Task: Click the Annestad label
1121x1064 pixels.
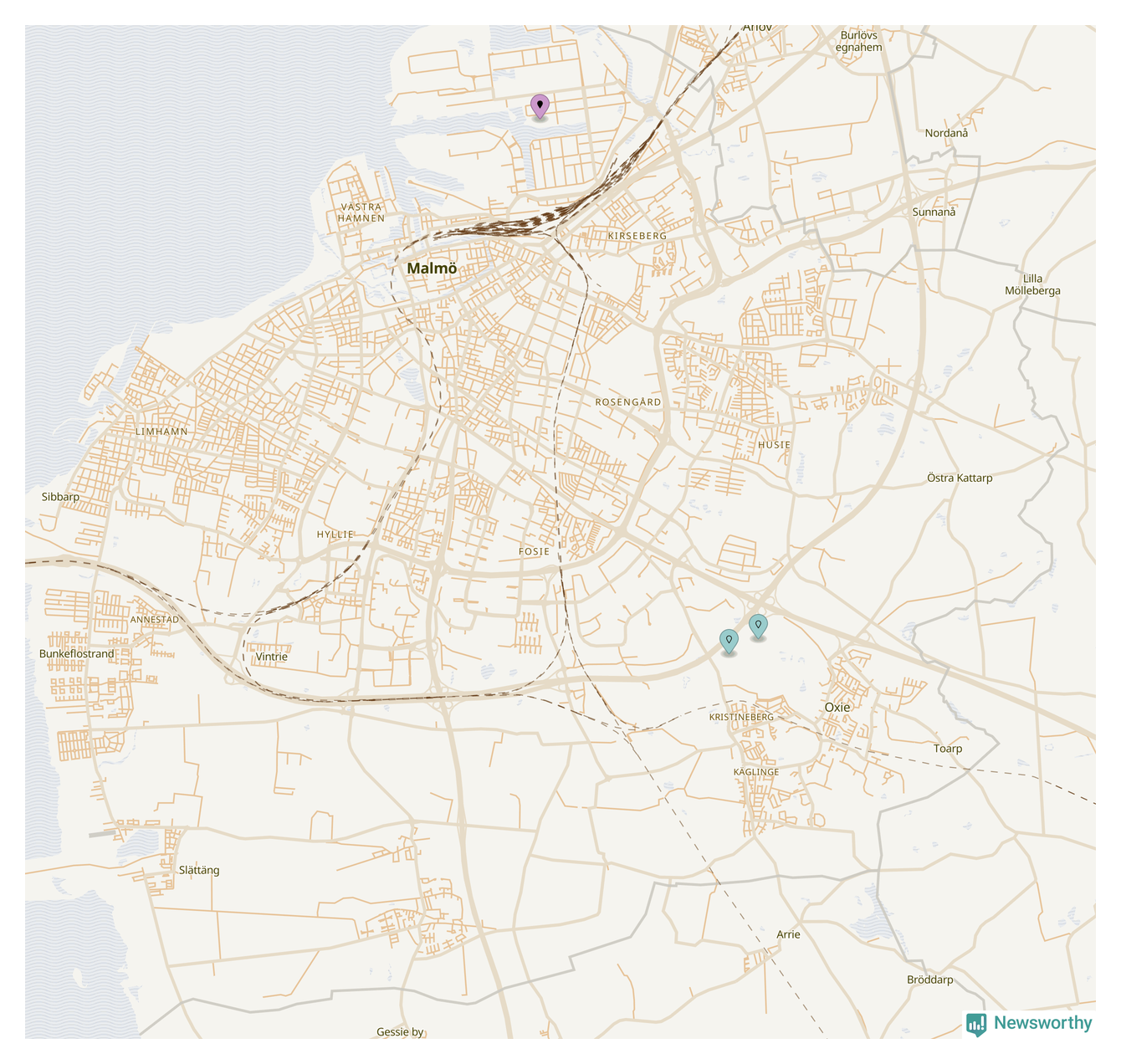Action: 155,620
